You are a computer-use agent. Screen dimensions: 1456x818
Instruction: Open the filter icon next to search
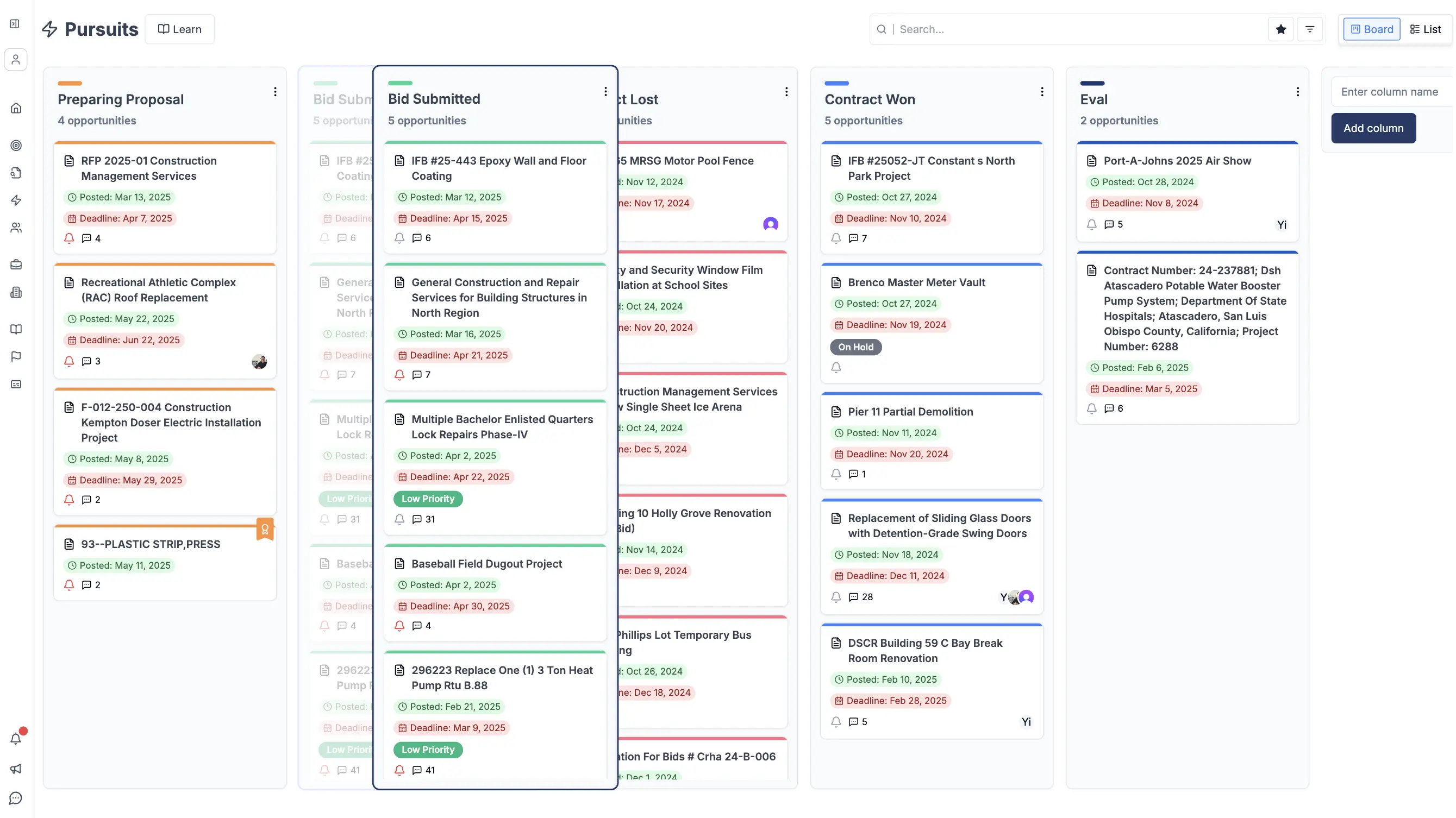[x=1310, y=29]
